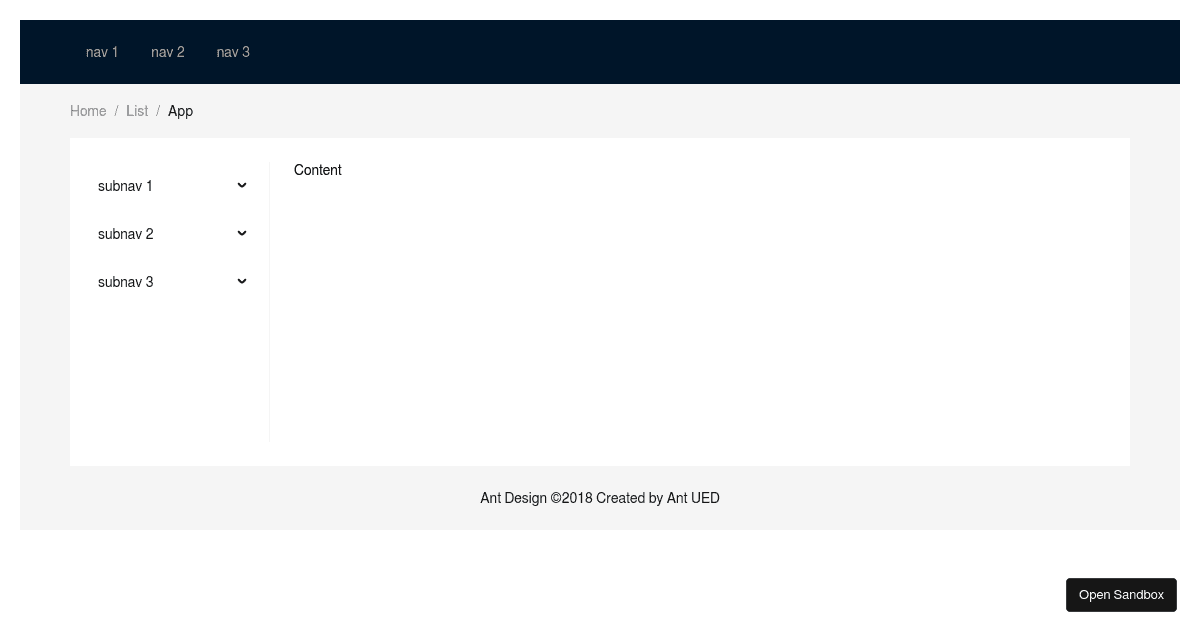Expand the subnav 2 chevron arrow
Viewport: 1200px width, 630px height.
(x=241, y=233)
